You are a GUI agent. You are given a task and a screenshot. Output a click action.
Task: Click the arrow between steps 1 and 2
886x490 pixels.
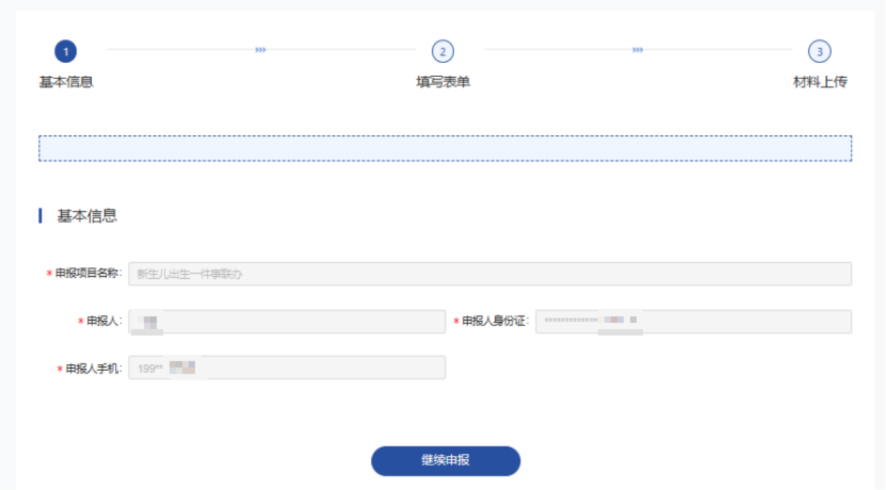pyautogui.click(x=260, y=49)
